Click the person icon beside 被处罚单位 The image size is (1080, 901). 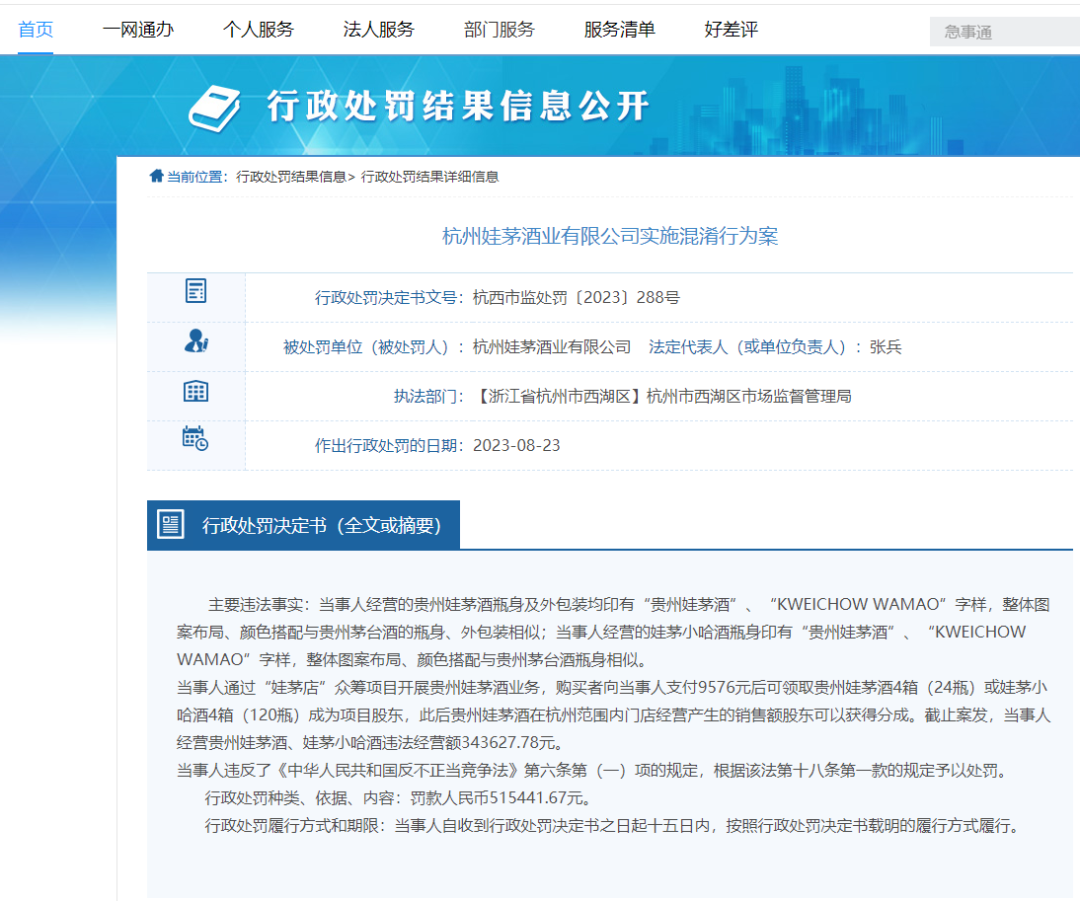[x=196, y=341]
